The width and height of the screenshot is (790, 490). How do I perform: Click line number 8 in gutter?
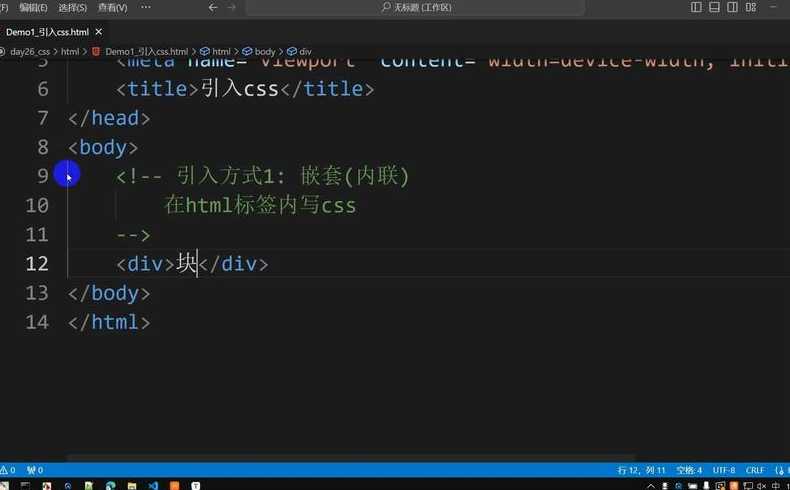43,148
